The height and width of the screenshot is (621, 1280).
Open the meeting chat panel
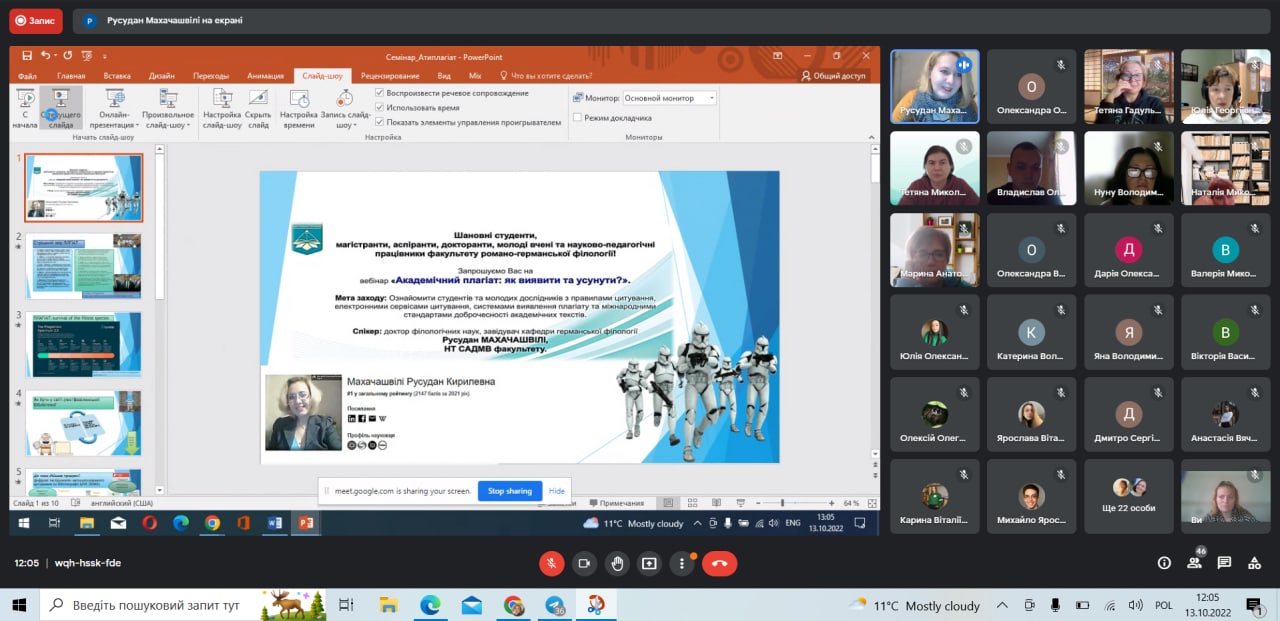(x=1224, y=563)
